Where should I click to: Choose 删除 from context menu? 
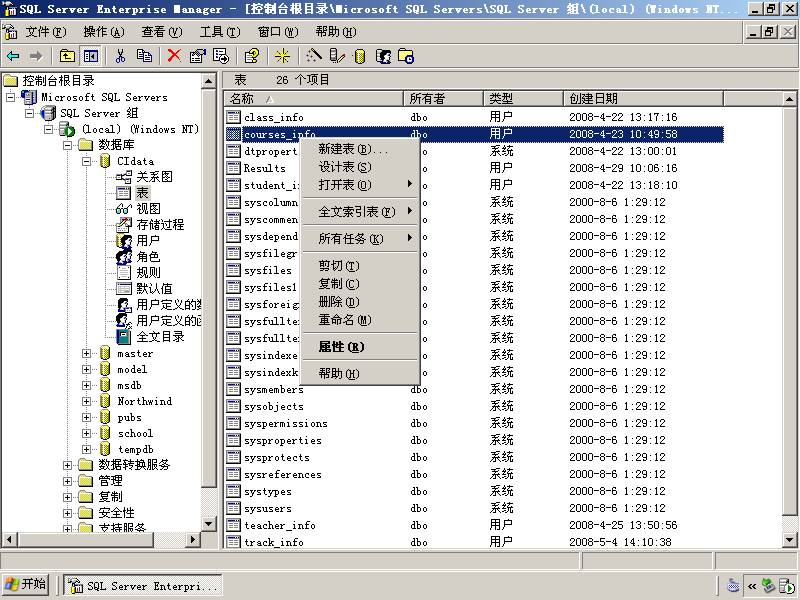click(x=360, y=302)
